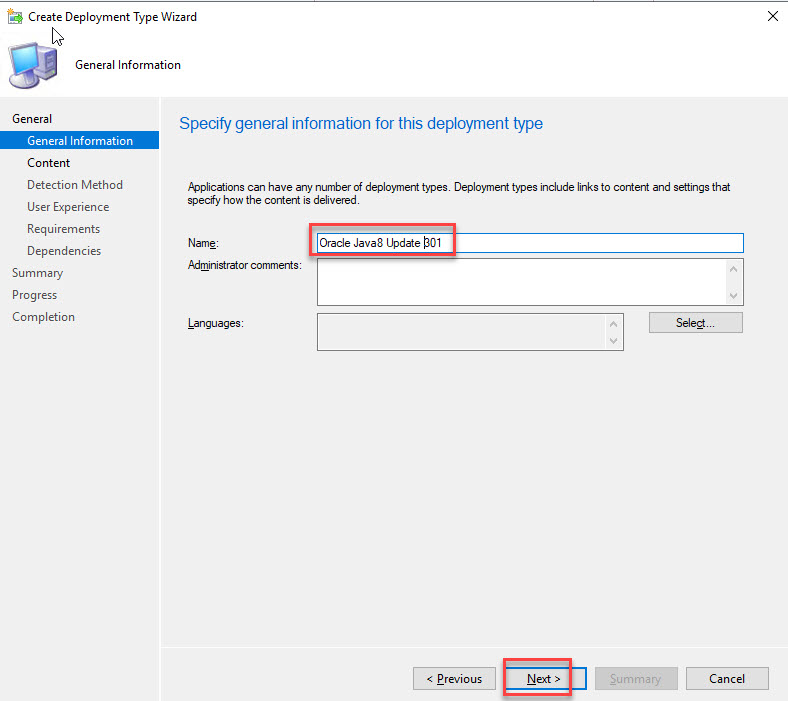Click the wizard title bar icon

pos(15,17)
